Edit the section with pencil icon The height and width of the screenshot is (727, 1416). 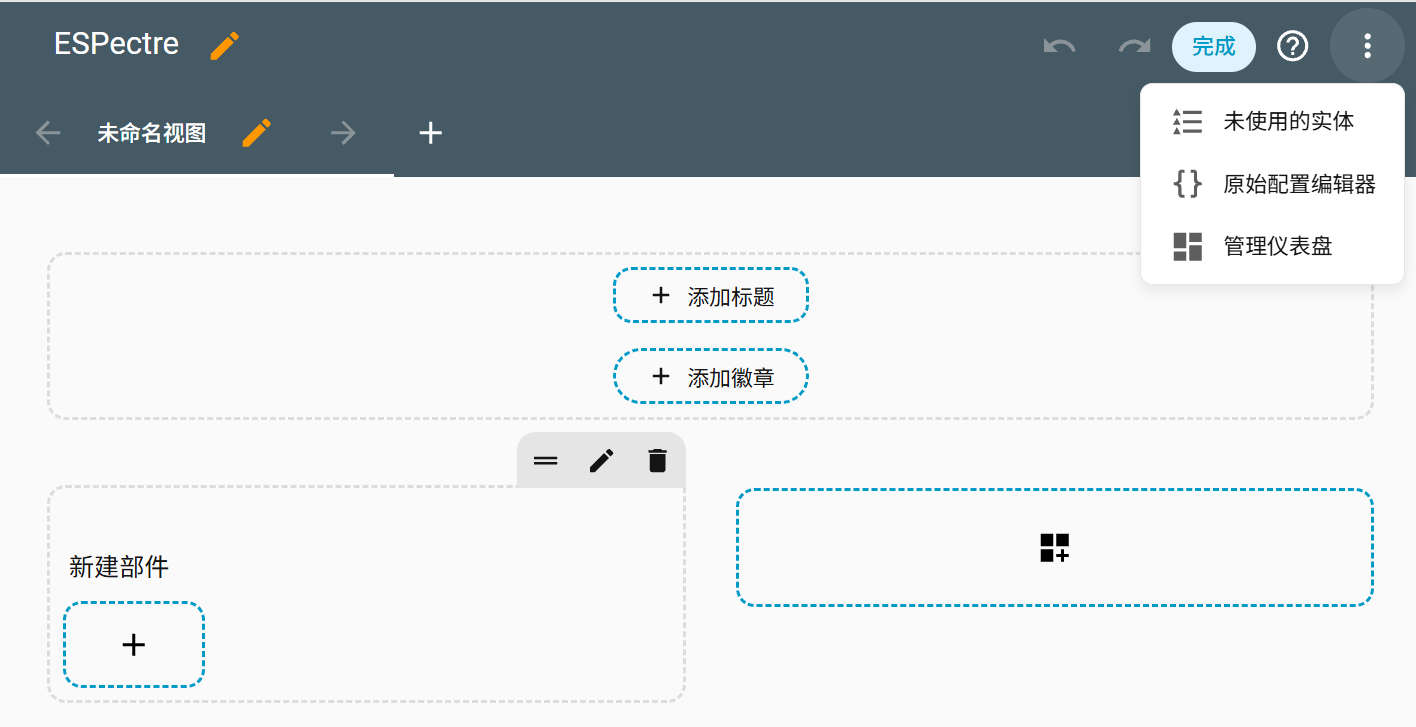point(601,461)
